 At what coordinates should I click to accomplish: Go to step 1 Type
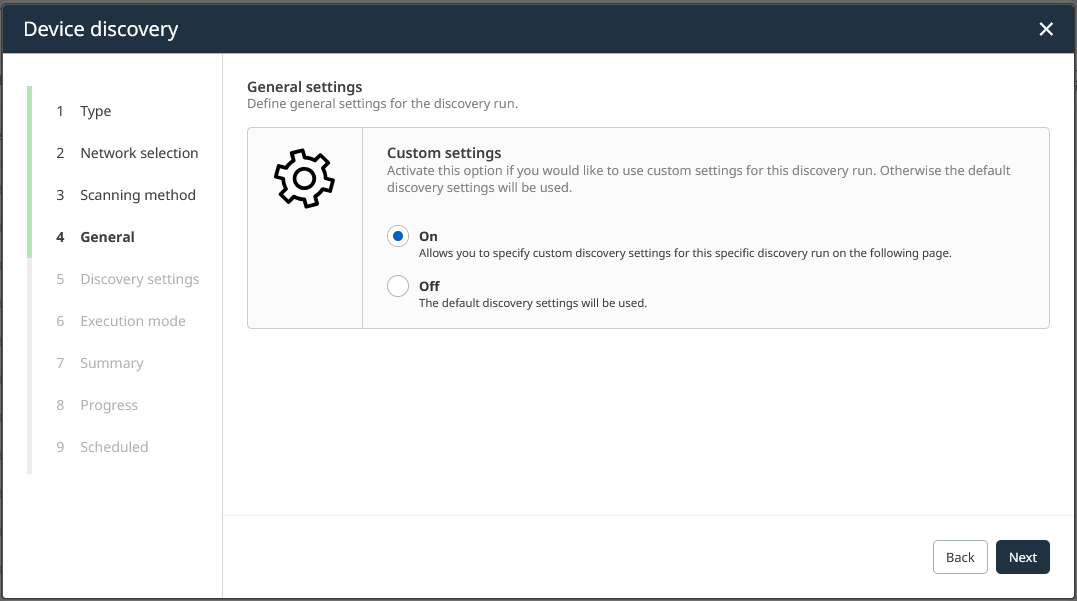click(96, 111)
